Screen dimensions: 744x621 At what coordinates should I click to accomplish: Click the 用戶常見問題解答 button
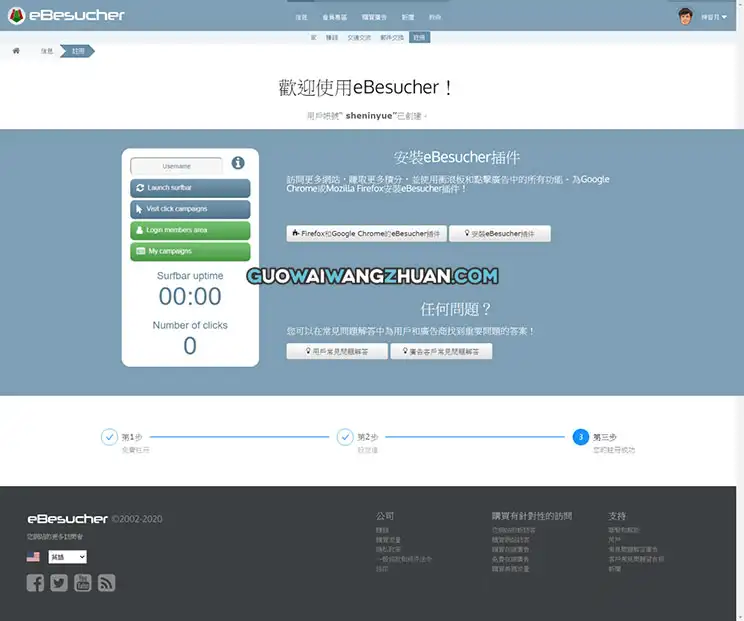(x=337, y=352)
